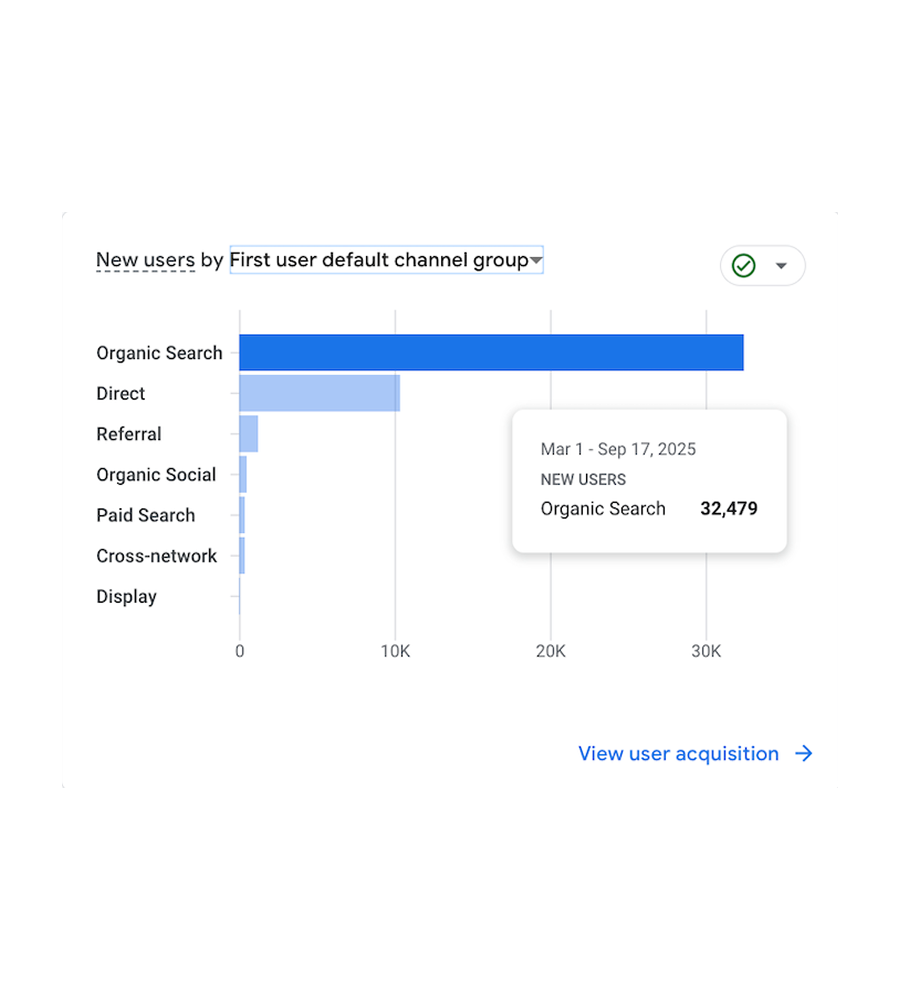Click the arrow icon after View user acquisition
This screenshot has width=900, height=1000.
(x=804, y=753)
